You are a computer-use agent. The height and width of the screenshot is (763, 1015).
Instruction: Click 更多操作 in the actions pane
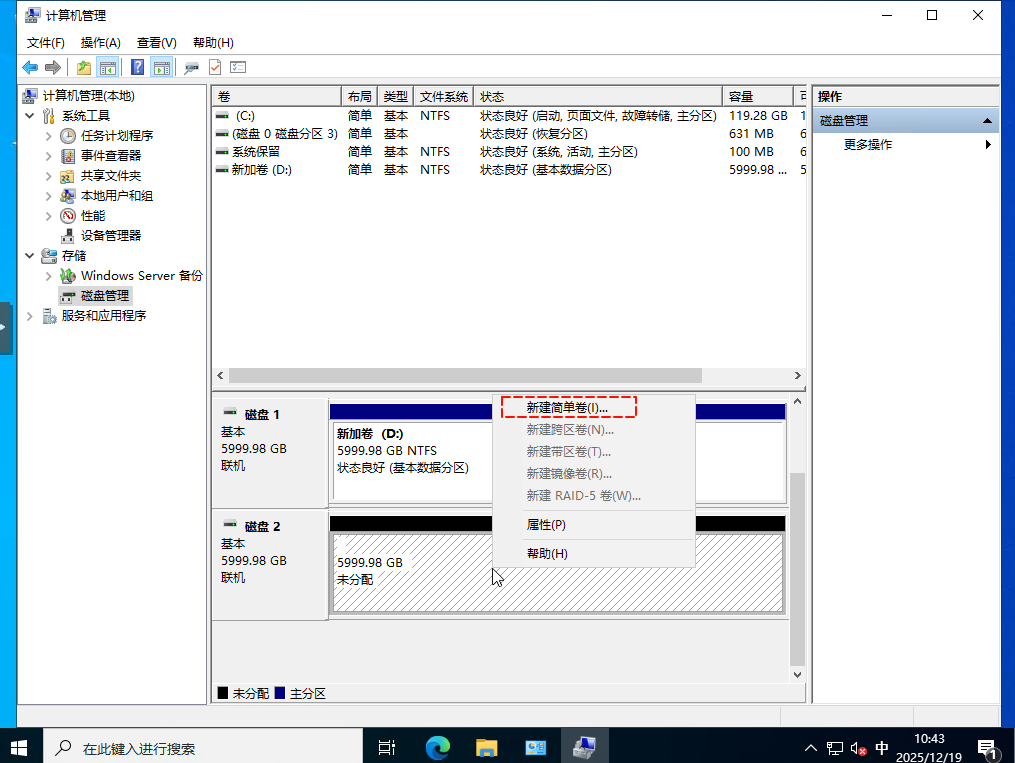(867, 145)
